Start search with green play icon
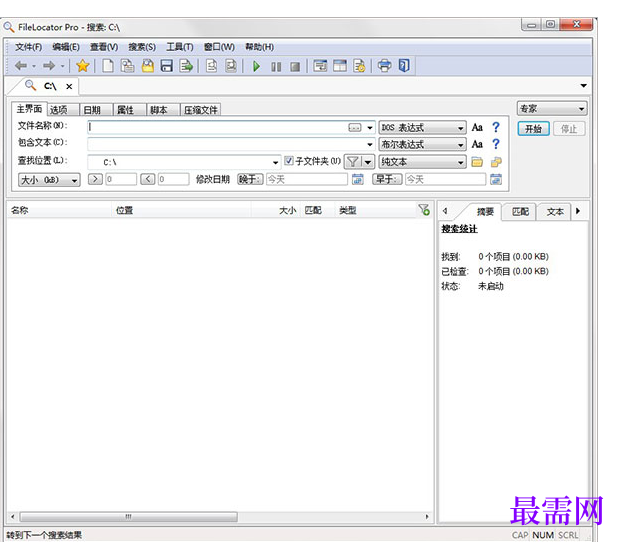 pos(257,66)
